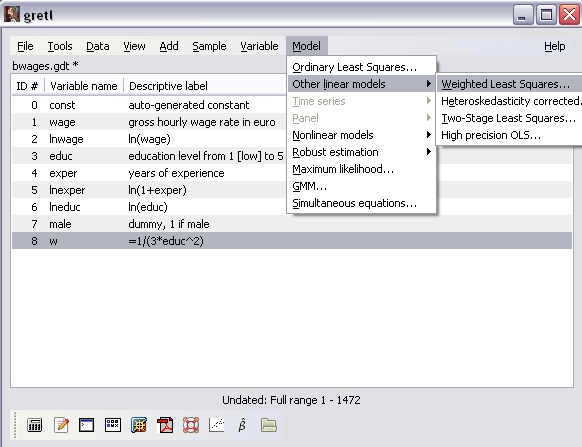This screenshot has width=582, height=447.
Task: Select Maximum likelihood menu entry
Action: [362, 169]
